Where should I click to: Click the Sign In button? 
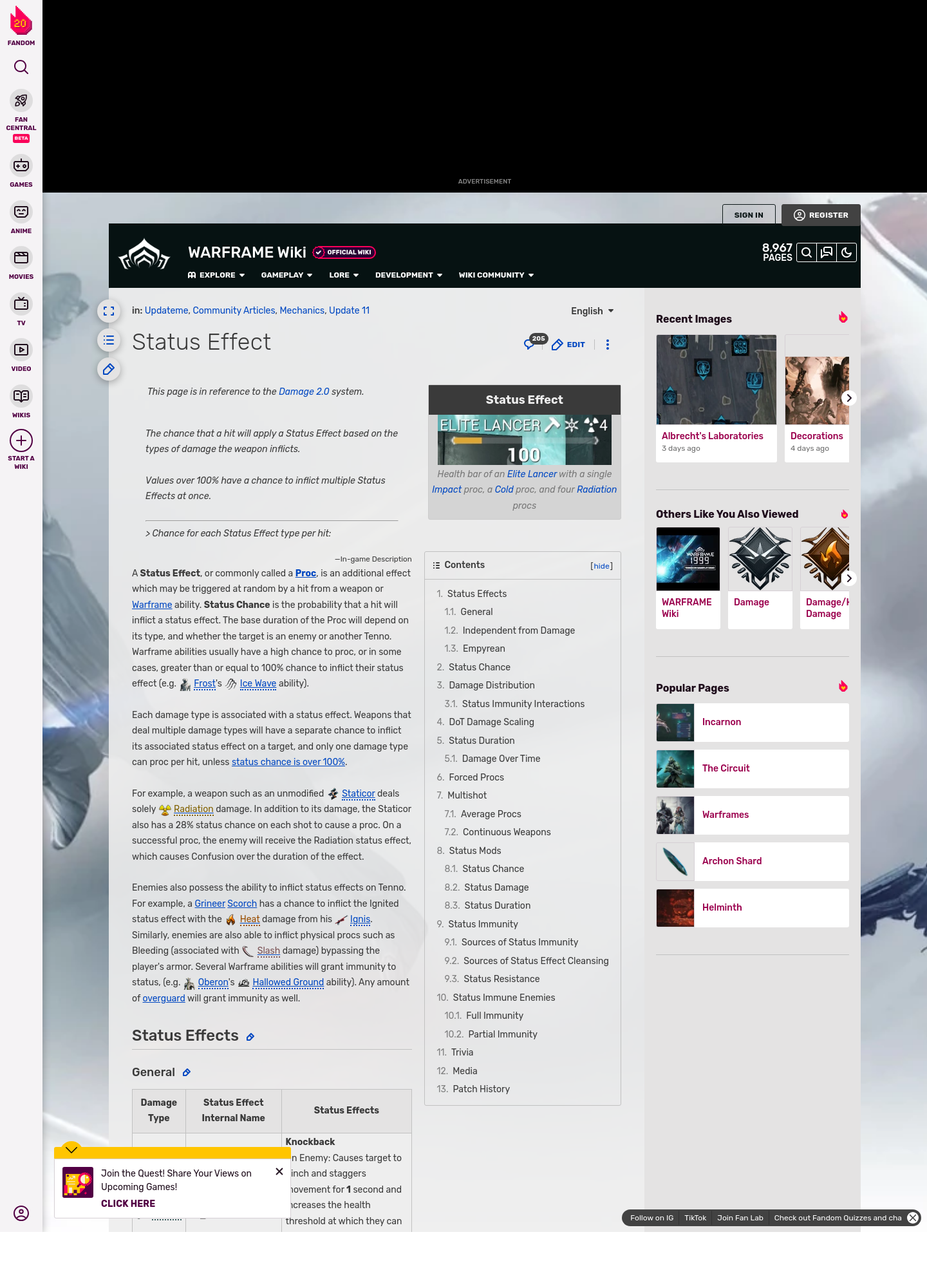(x=749, y=215)
